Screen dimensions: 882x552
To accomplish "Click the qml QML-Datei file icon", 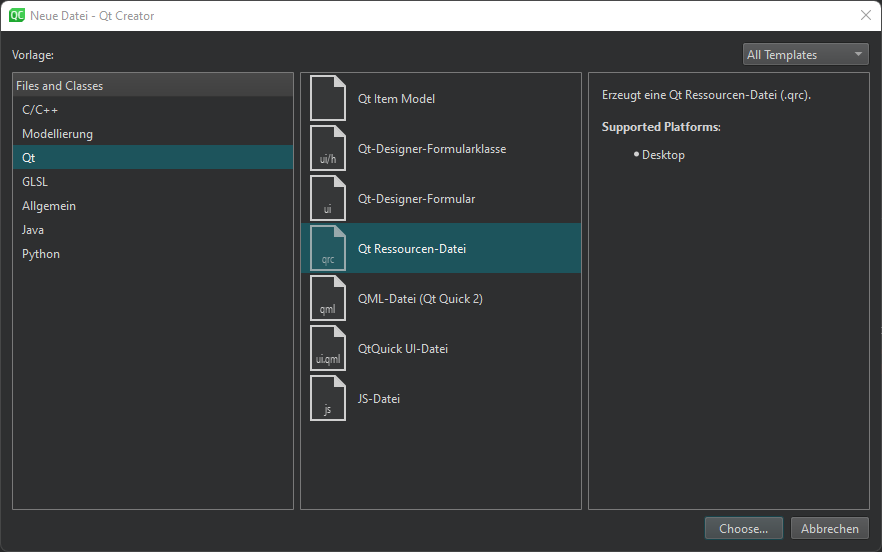I will tap(328, 298).
